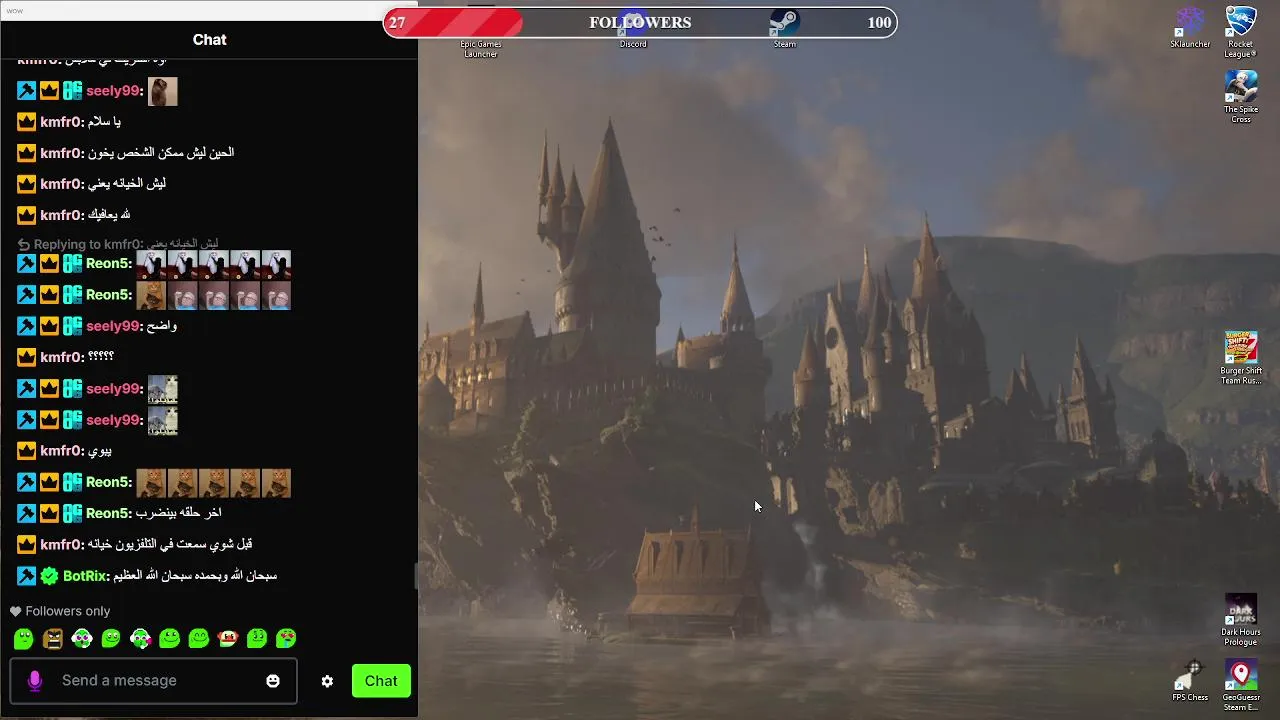Click the green Chat send button
This screenshot has width=1280, height=720.
pyautogui.click(x=381, y=681)
